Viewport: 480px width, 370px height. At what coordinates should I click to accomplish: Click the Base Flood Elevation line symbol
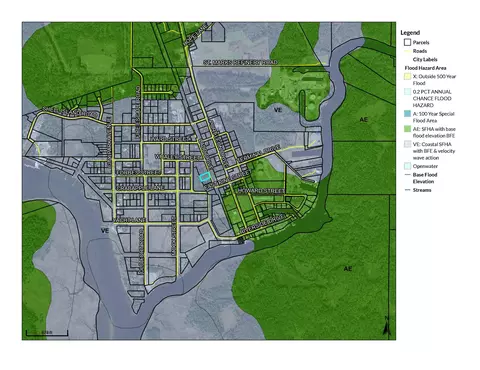407,175
